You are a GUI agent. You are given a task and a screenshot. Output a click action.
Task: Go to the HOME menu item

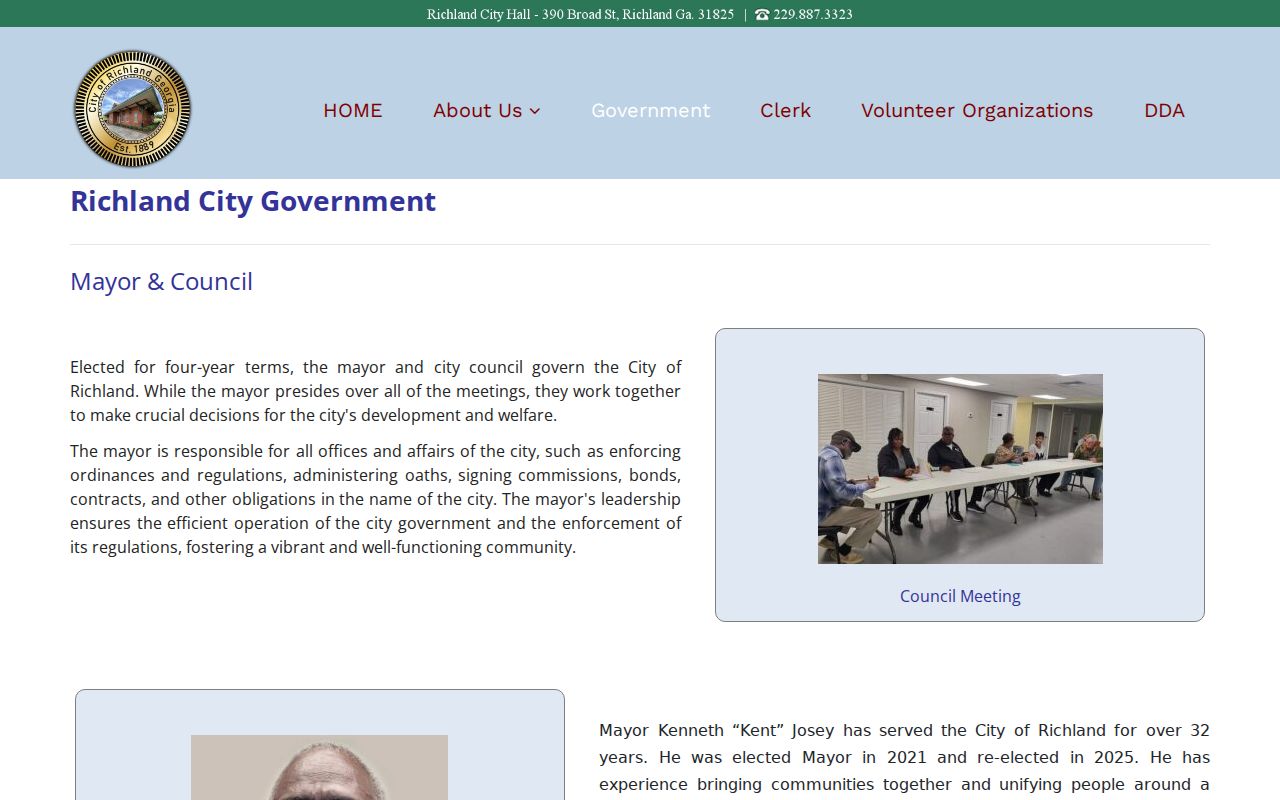click(352, 110)
